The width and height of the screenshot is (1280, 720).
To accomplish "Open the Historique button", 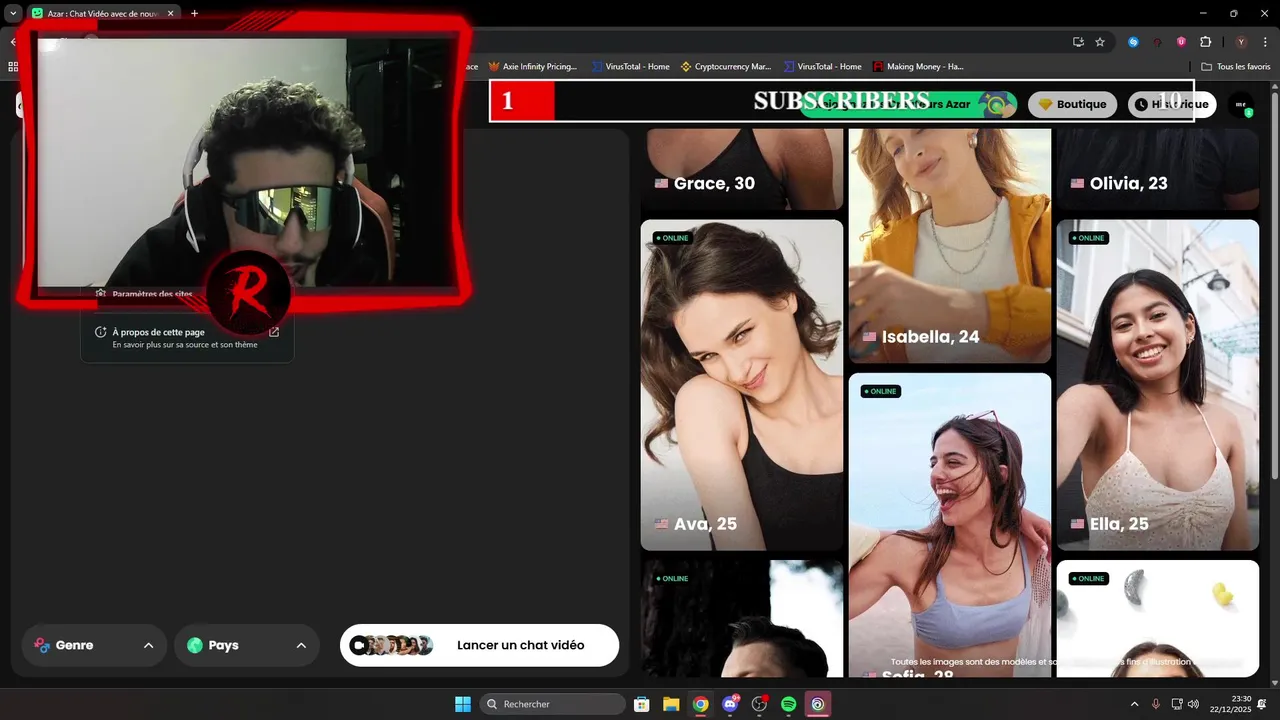I will (1172, 104).
